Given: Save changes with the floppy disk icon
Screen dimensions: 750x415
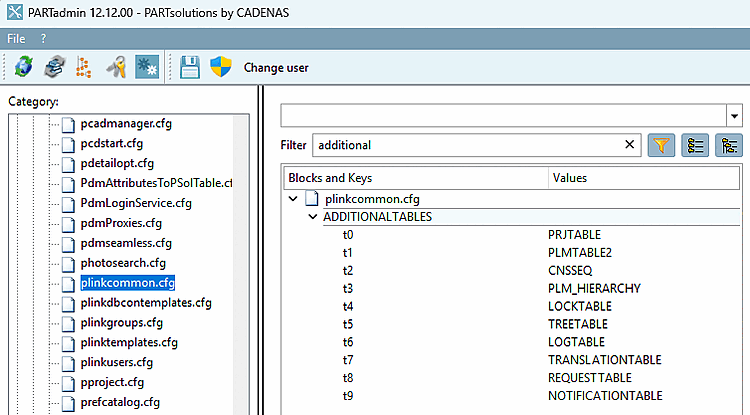Looking at the screenshot, I should (190, 67).
